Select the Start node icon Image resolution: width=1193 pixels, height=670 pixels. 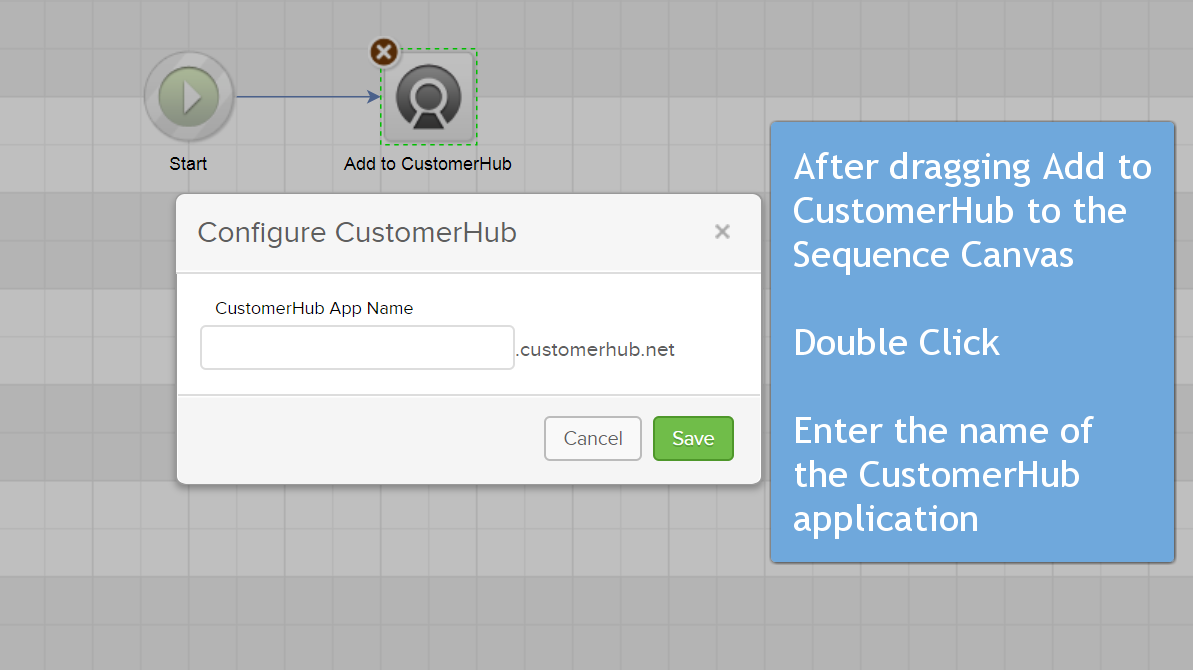coord(189,97)
